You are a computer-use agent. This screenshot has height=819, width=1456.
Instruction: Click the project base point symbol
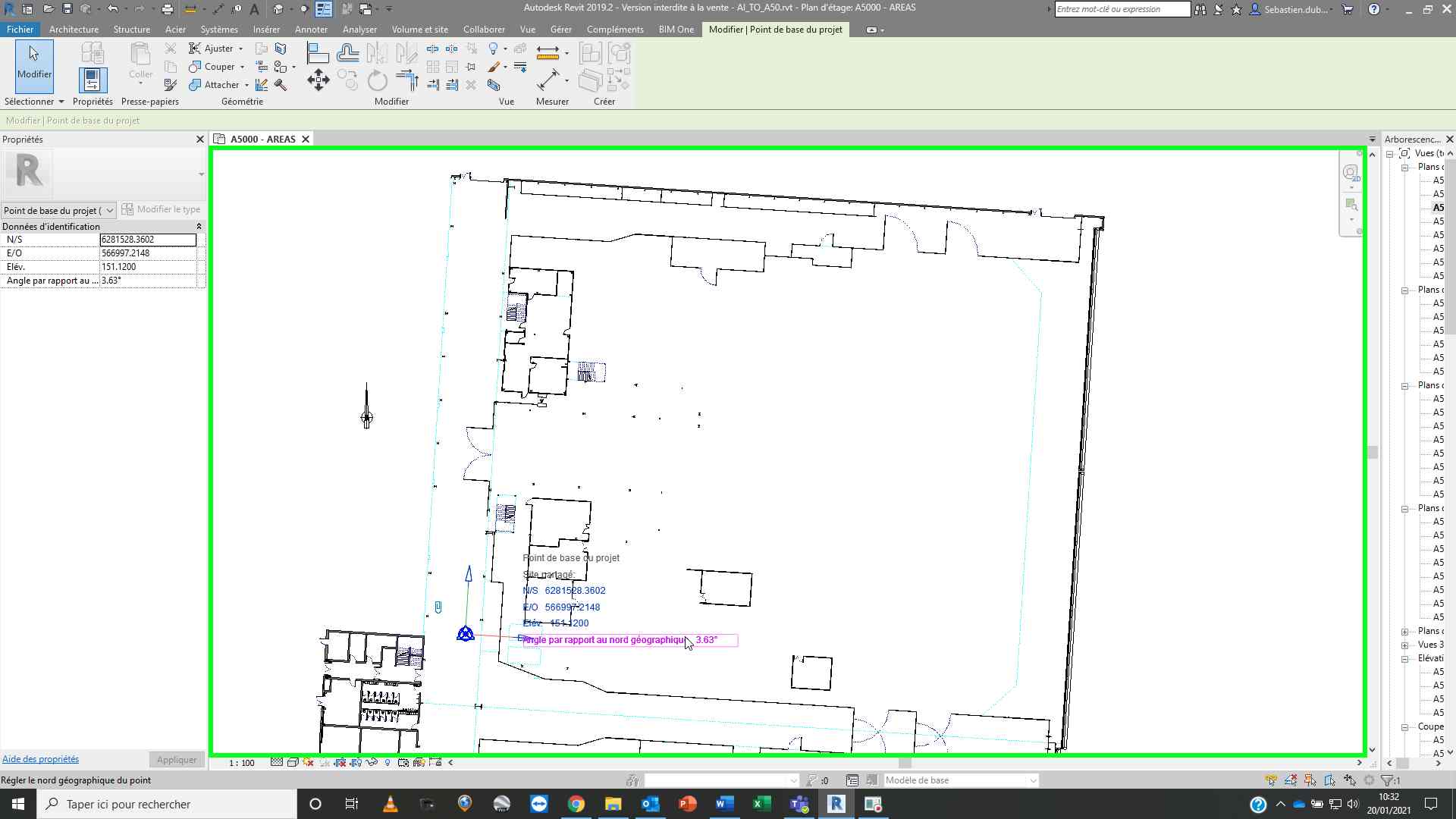466,634
